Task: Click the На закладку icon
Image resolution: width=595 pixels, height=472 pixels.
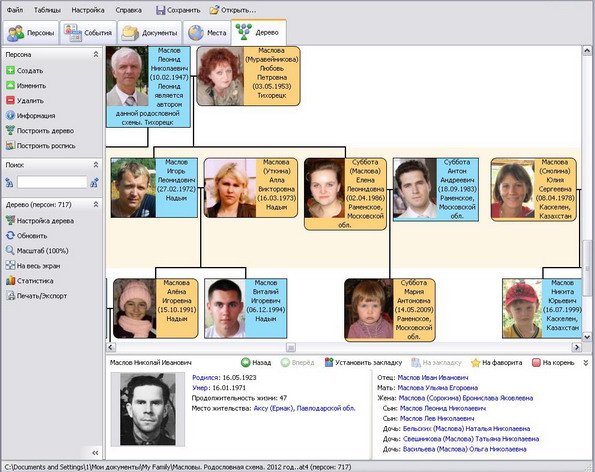Action: [x=416, y=362]
